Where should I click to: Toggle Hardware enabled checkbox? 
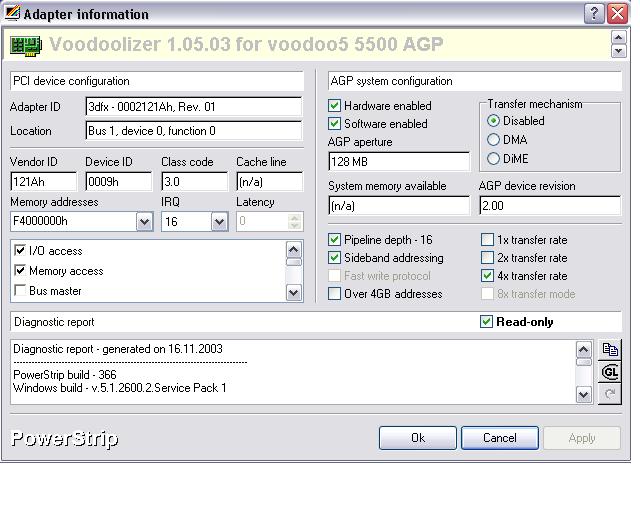pyautogui.click(x=334, y=106)
